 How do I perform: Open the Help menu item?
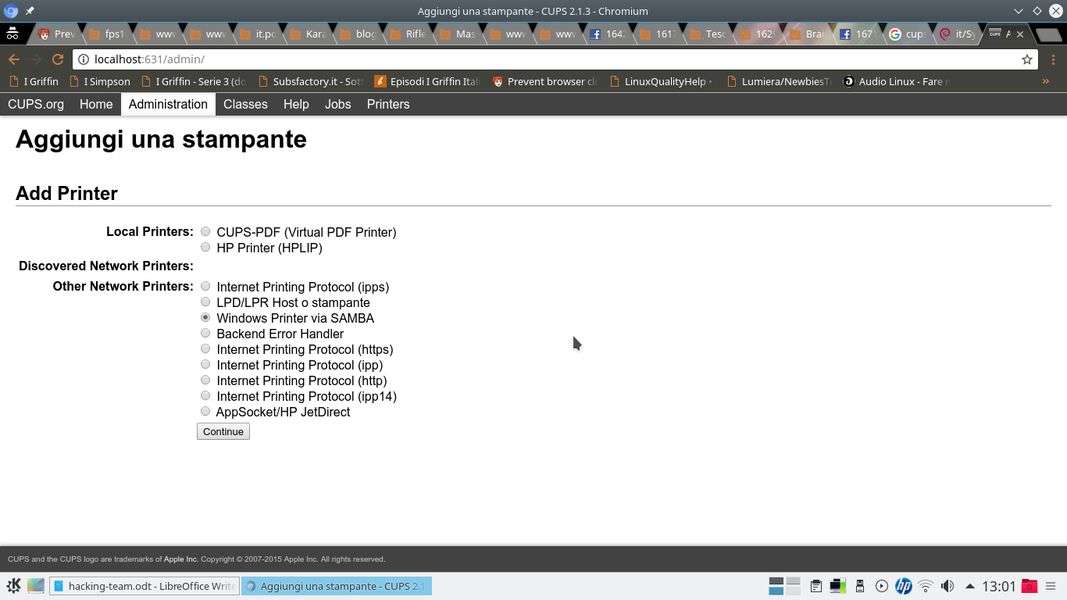tap(296, 104)
